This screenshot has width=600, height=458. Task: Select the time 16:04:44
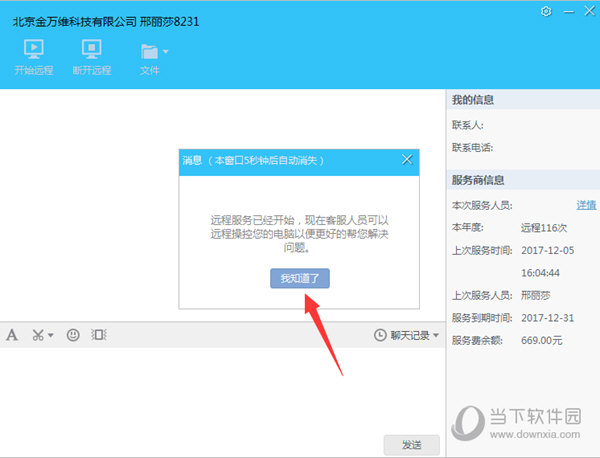point(540,273)
